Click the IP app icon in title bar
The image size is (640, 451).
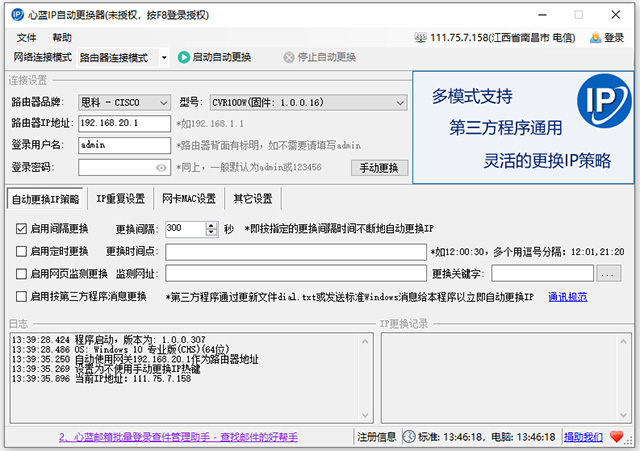(18, 15)
